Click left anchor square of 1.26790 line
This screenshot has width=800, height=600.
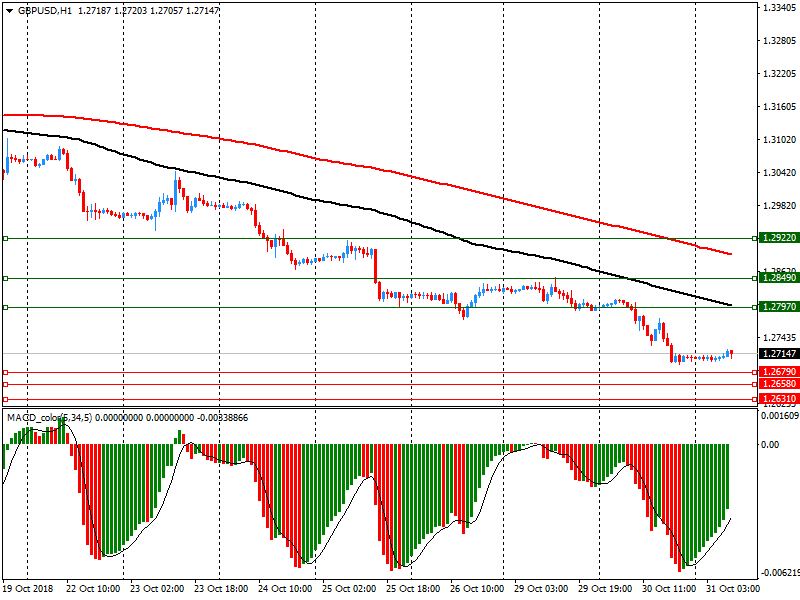[5, 372]
